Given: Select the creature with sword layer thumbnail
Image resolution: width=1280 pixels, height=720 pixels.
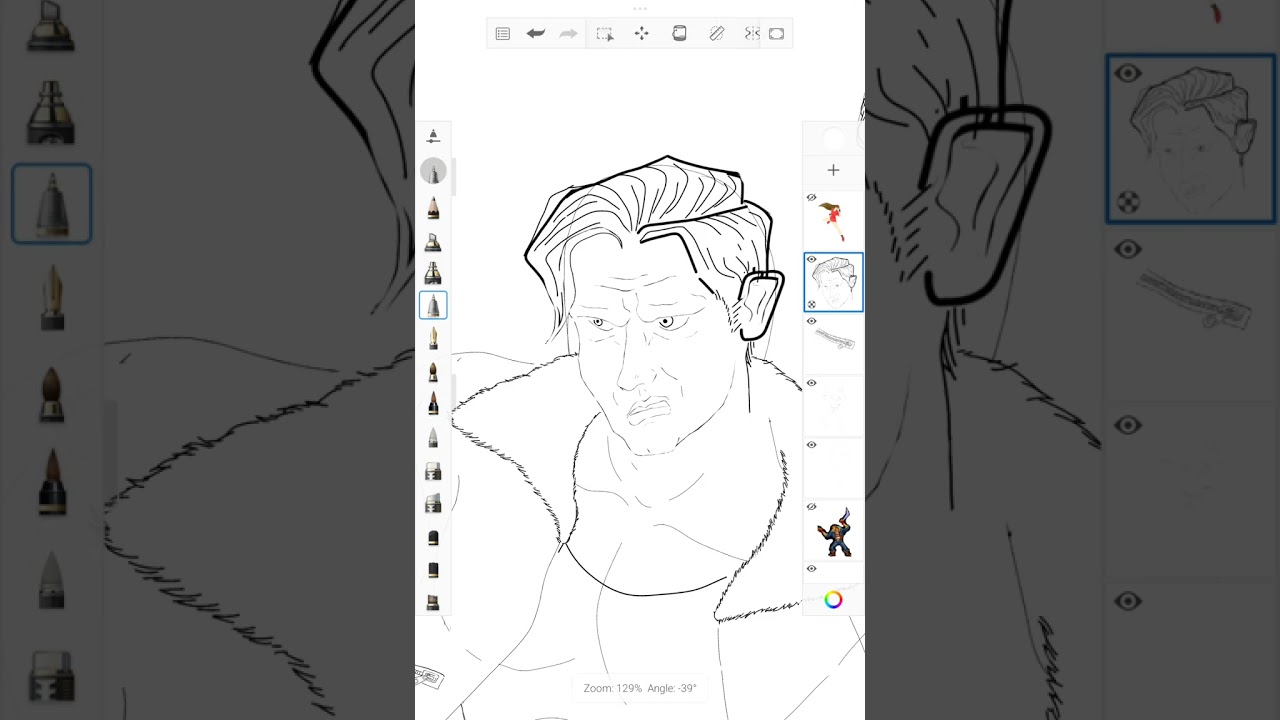Looking at the screenshot, I should 833,530.
